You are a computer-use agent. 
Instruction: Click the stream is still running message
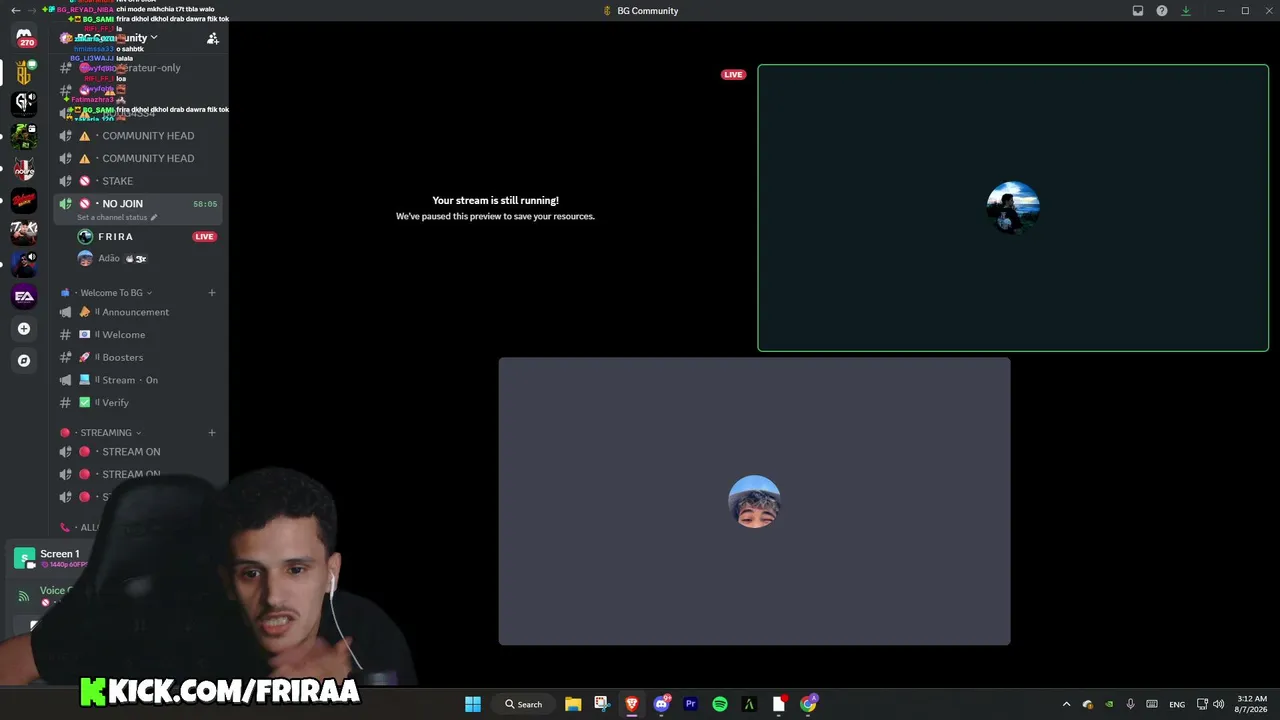495,201
